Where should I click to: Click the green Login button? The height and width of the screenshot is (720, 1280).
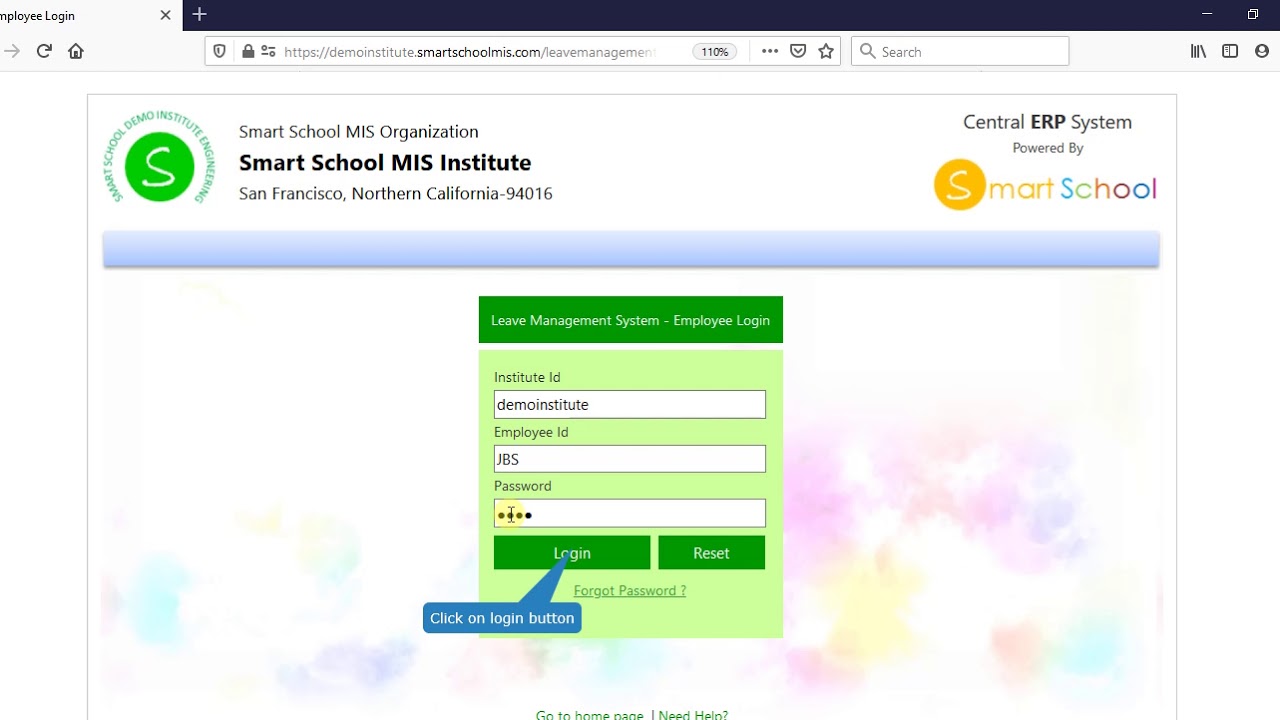pos(572,553)
